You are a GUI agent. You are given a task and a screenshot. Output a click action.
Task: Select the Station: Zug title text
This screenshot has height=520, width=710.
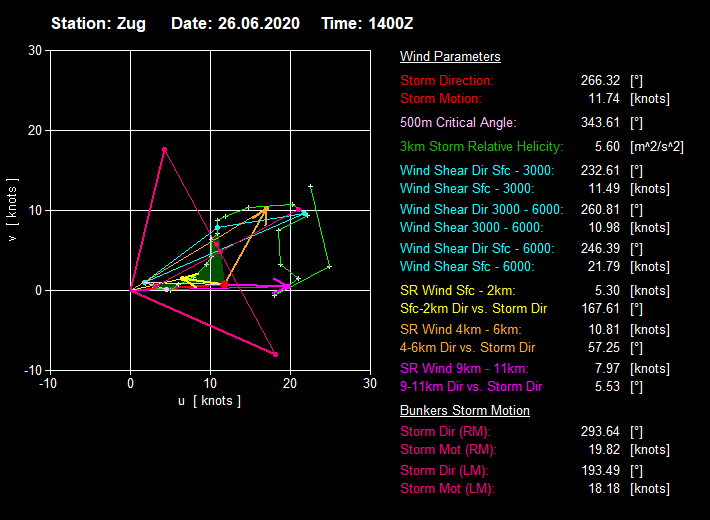(x=102, y=22)
